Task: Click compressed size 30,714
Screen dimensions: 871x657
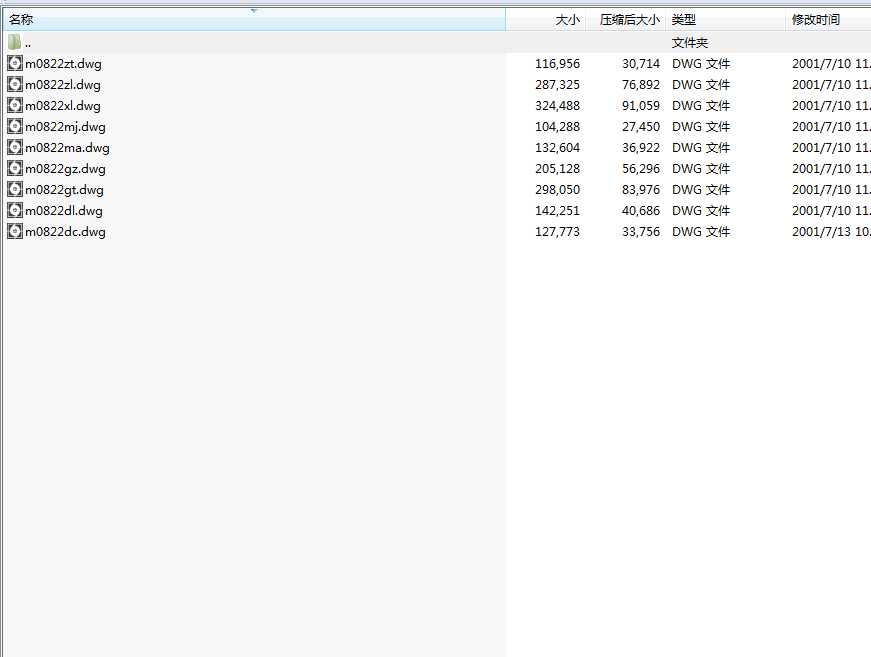Action: 641,64
